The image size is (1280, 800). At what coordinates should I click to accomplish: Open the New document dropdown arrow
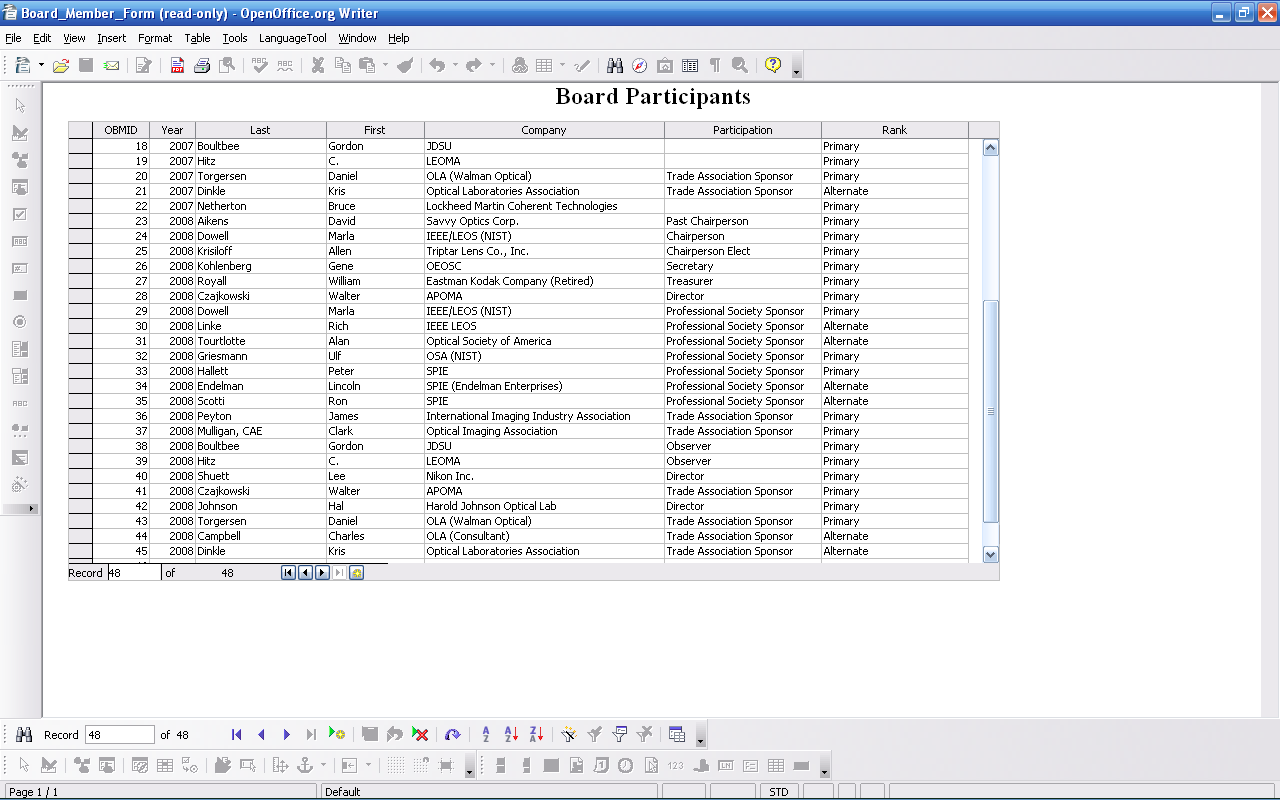pyautogui.click(x=41, y=66)
